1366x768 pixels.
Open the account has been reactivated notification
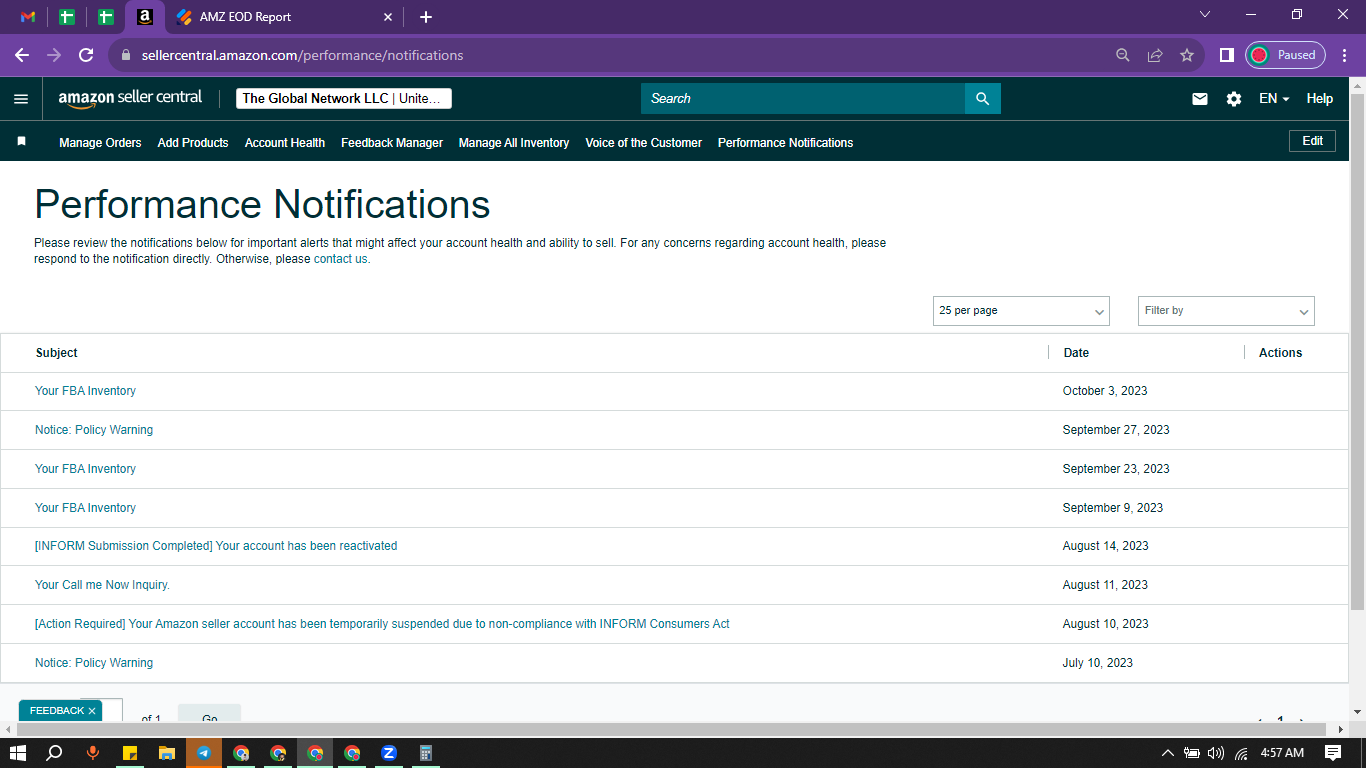pos(216,546)
